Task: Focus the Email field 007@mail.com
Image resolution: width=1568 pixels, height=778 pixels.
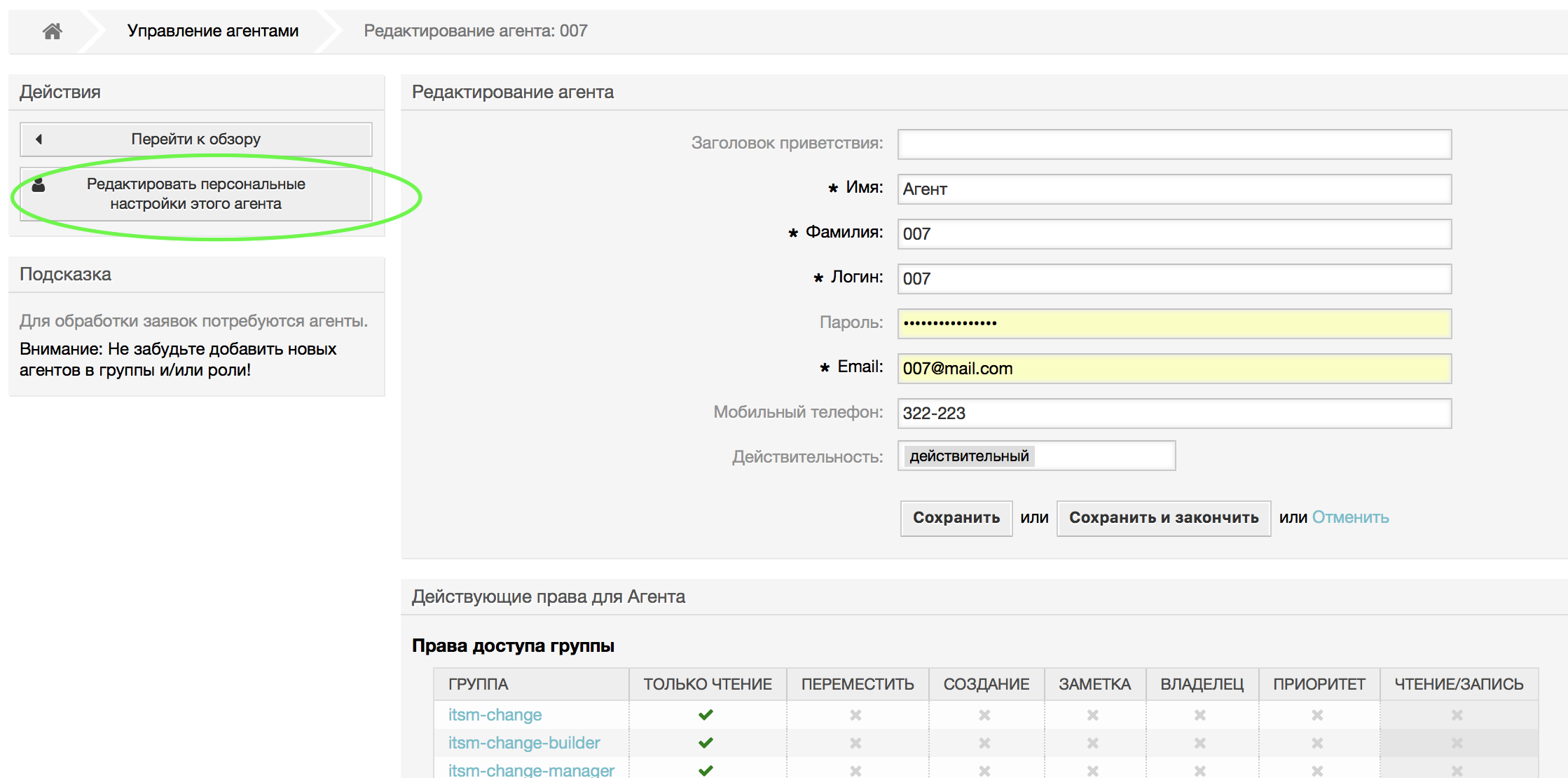Action: (x=1174, y=369)
